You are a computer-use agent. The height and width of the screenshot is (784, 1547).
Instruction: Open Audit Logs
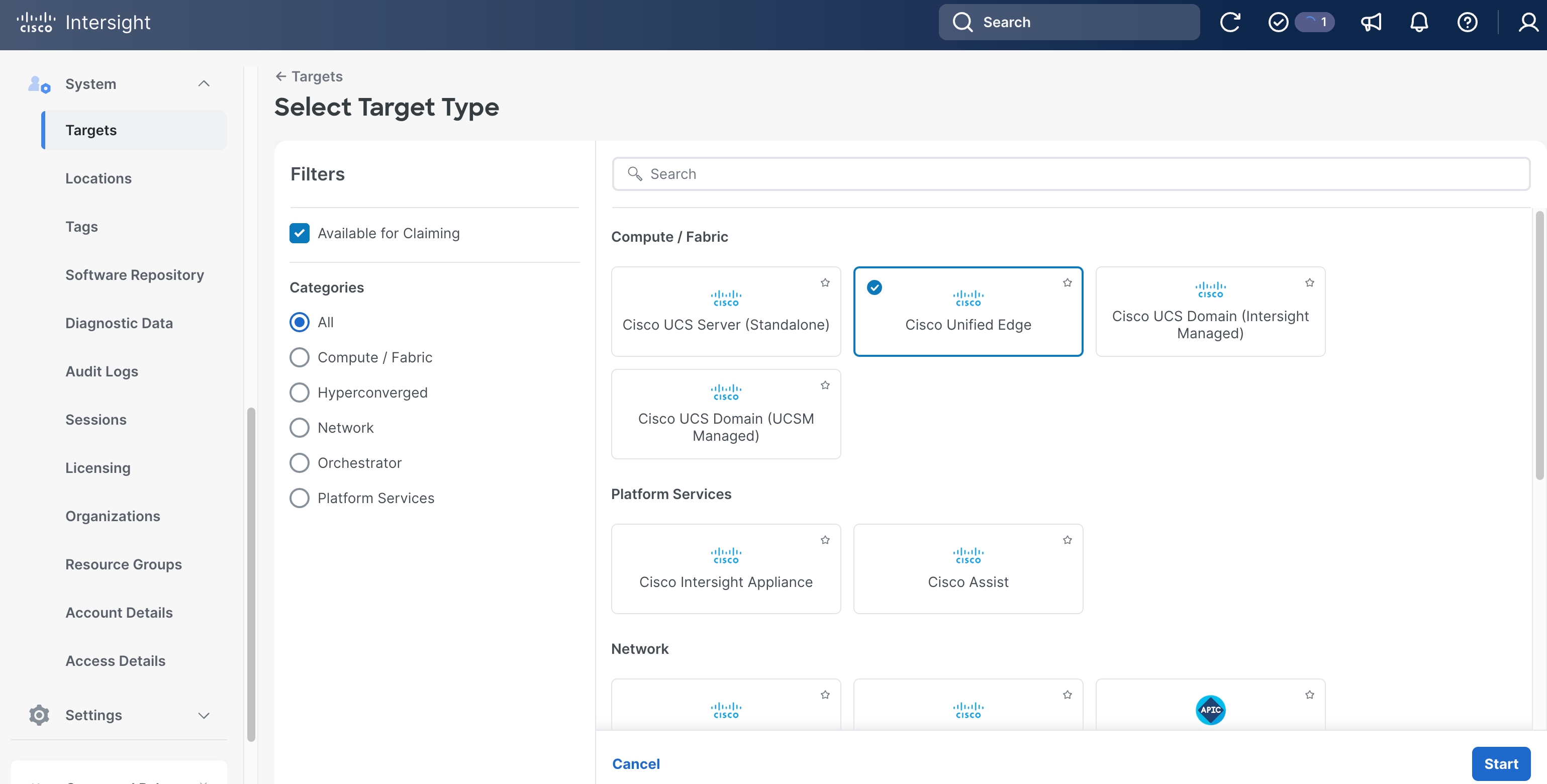[x=102, y=371]
